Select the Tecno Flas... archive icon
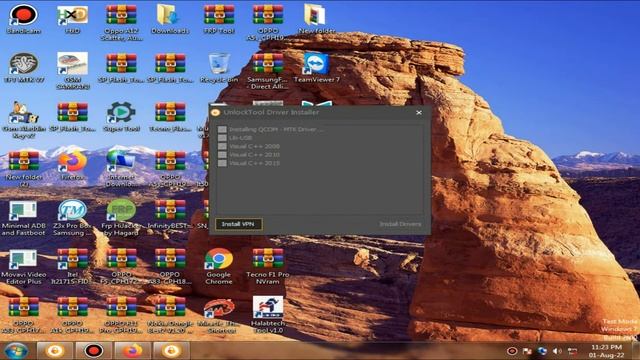 point(170,117)
